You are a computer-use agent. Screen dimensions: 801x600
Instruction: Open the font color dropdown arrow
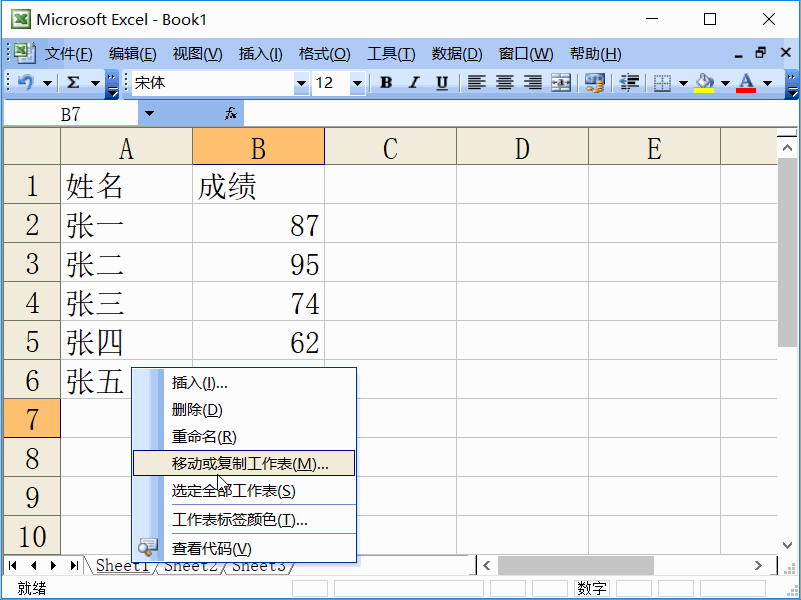pos(767,83)
